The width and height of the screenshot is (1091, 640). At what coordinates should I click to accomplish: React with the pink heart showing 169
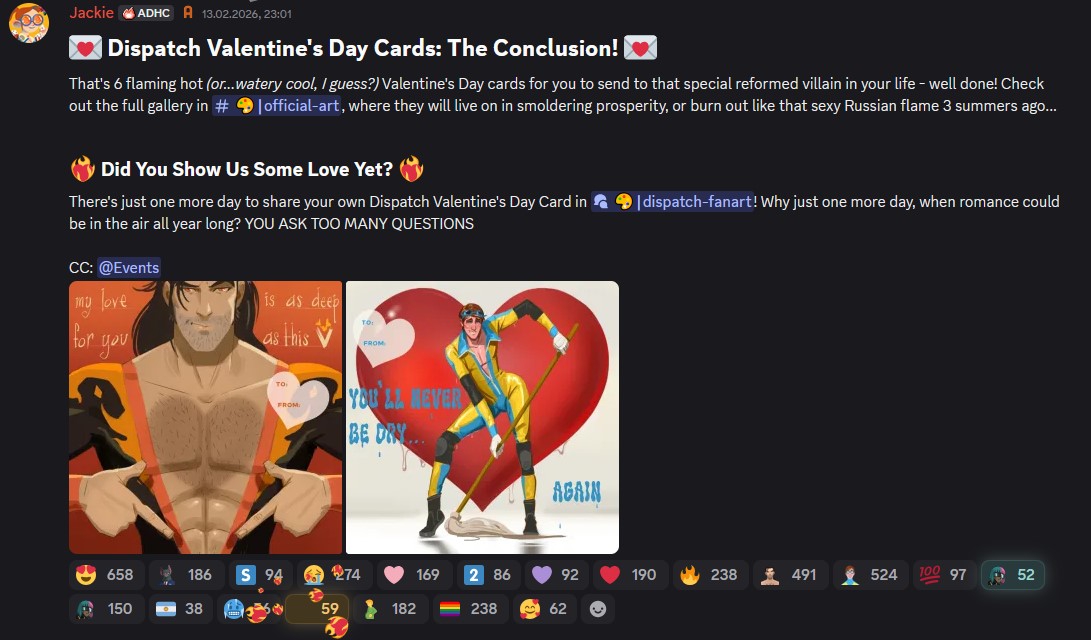(x=414, y=575)
